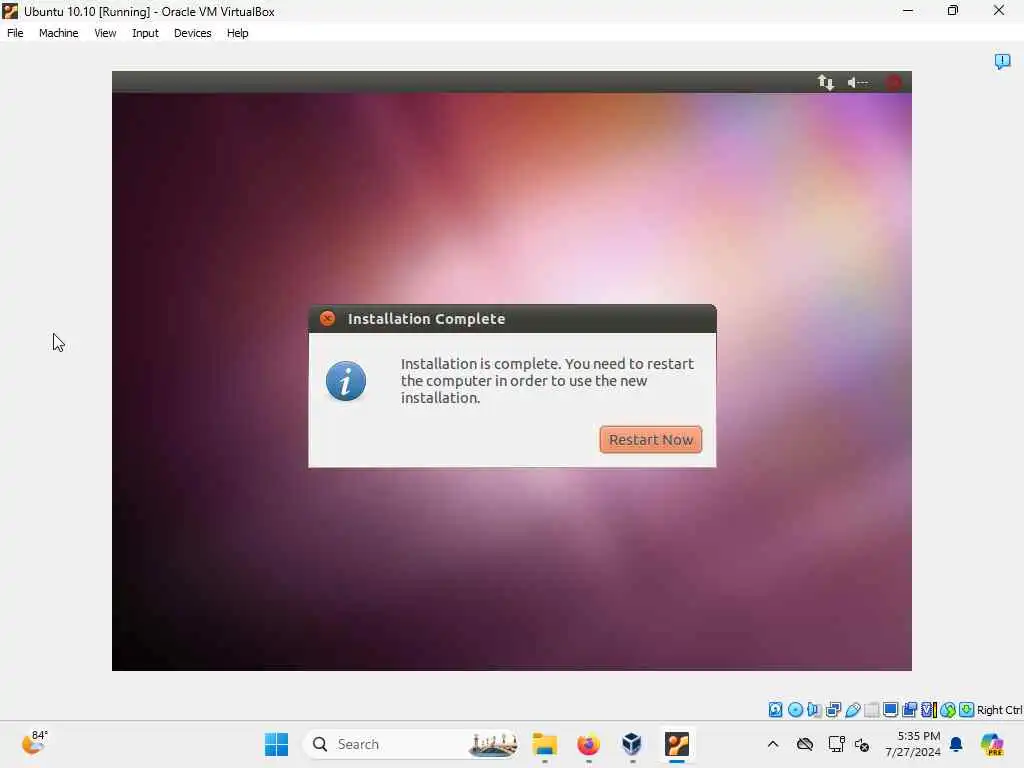Click the display monitor status icon

click(890, 709)
